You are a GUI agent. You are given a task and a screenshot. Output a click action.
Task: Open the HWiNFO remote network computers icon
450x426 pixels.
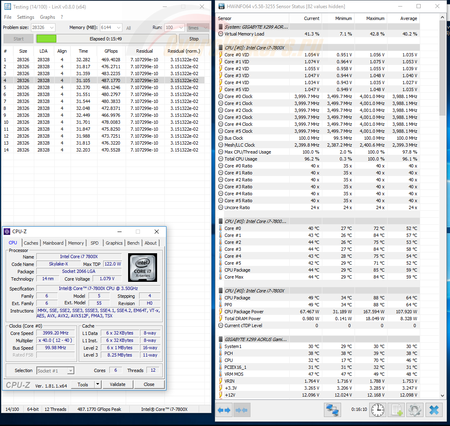332,410
